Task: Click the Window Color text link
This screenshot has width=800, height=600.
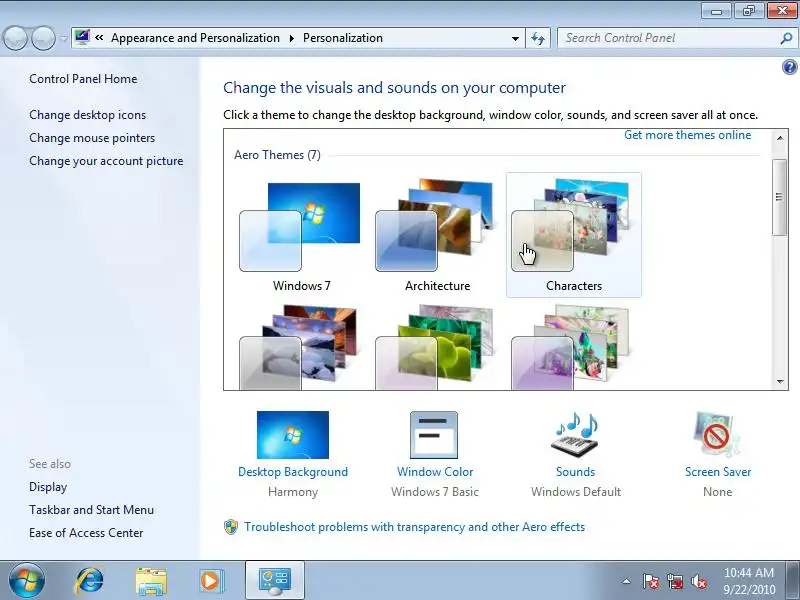Action: pyautogui.click(x=435, y=472)
